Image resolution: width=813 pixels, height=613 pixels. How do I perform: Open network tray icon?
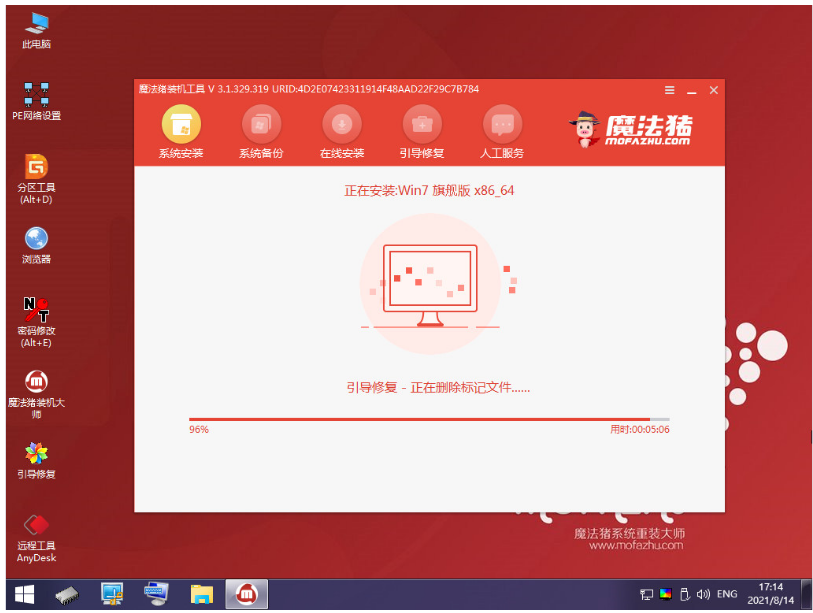(646, 594)
